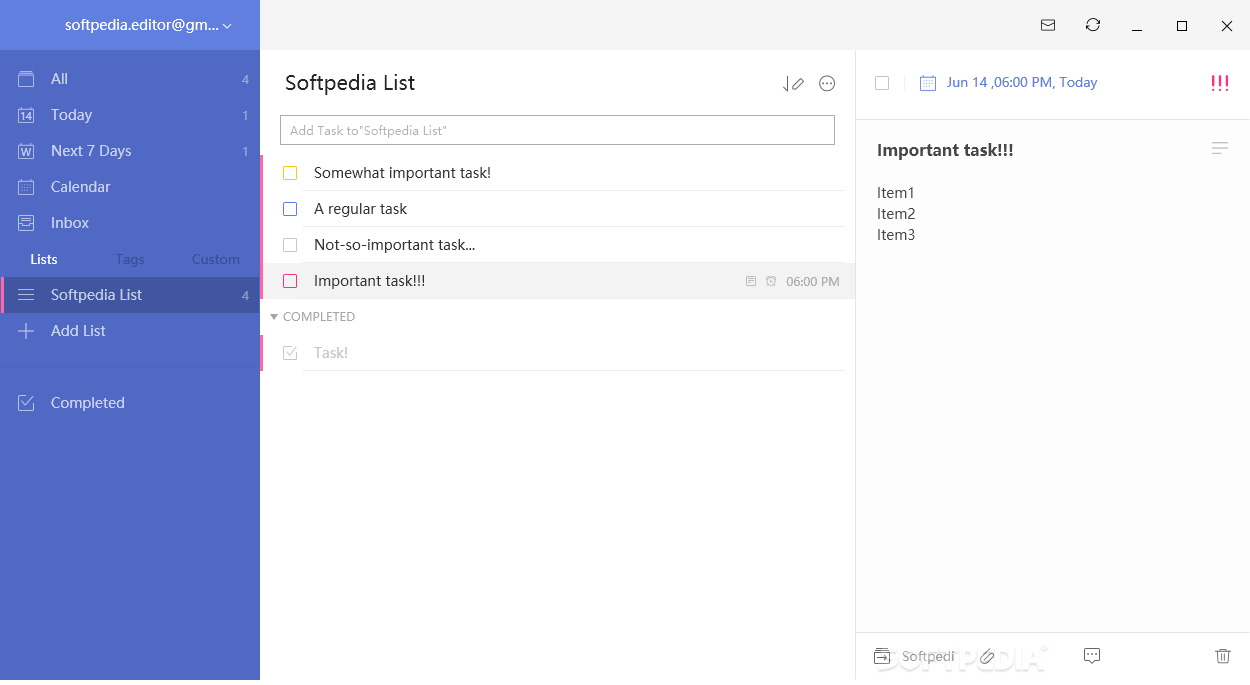Viewport: 1250px width, 685px height.
Task: Click Item3 in the description
Action: click(x=896, y=235)
